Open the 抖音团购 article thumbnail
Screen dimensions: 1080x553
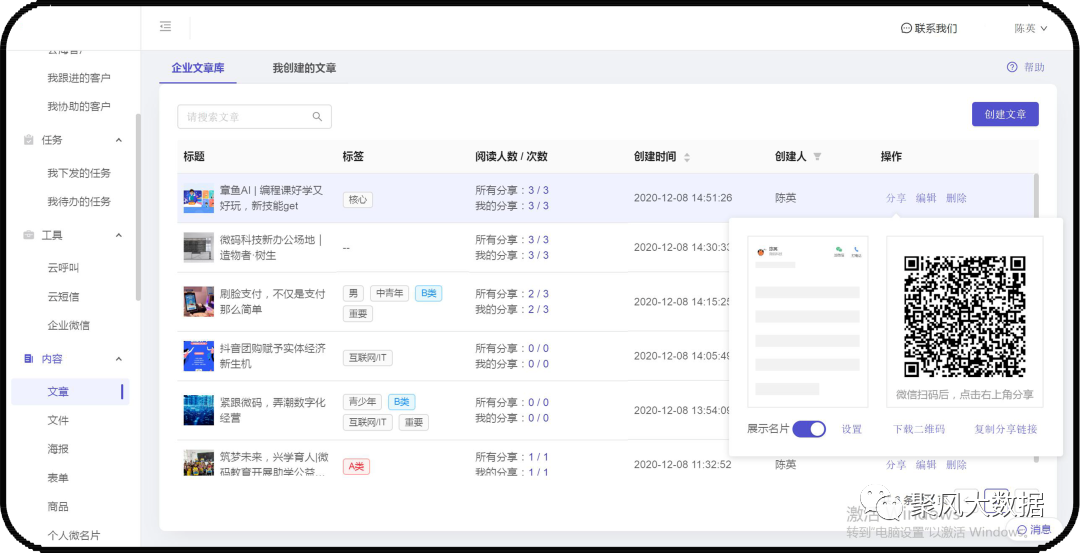tap(198, 356)
